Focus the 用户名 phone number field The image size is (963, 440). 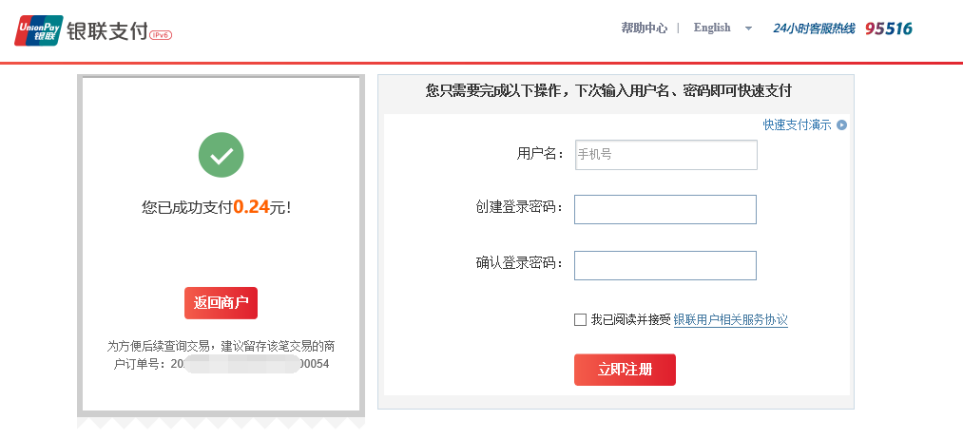coord(665,155)
